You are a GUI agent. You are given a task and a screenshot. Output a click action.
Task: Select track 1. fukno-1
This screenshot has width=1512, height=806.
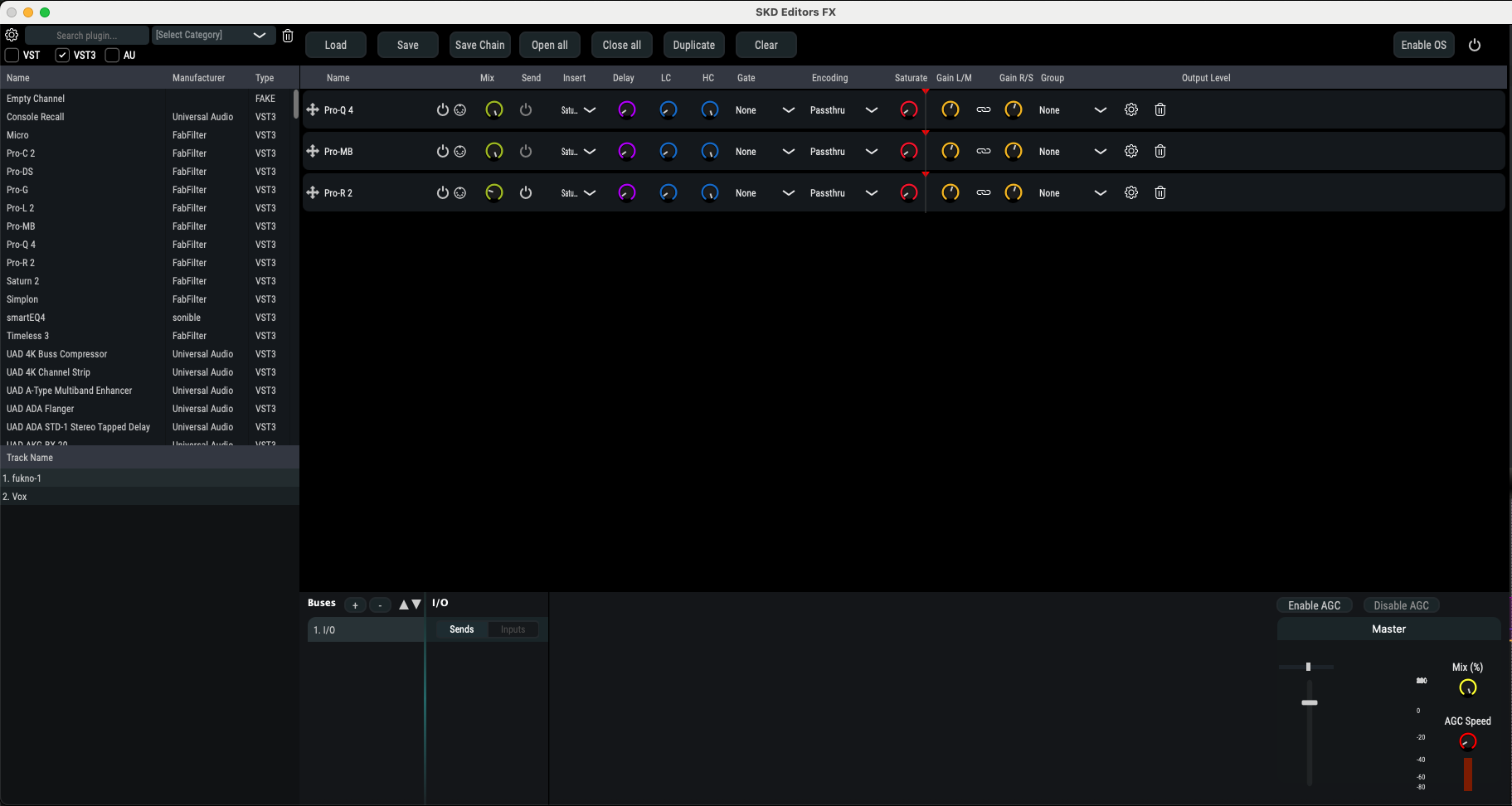[x=149, y=478]
